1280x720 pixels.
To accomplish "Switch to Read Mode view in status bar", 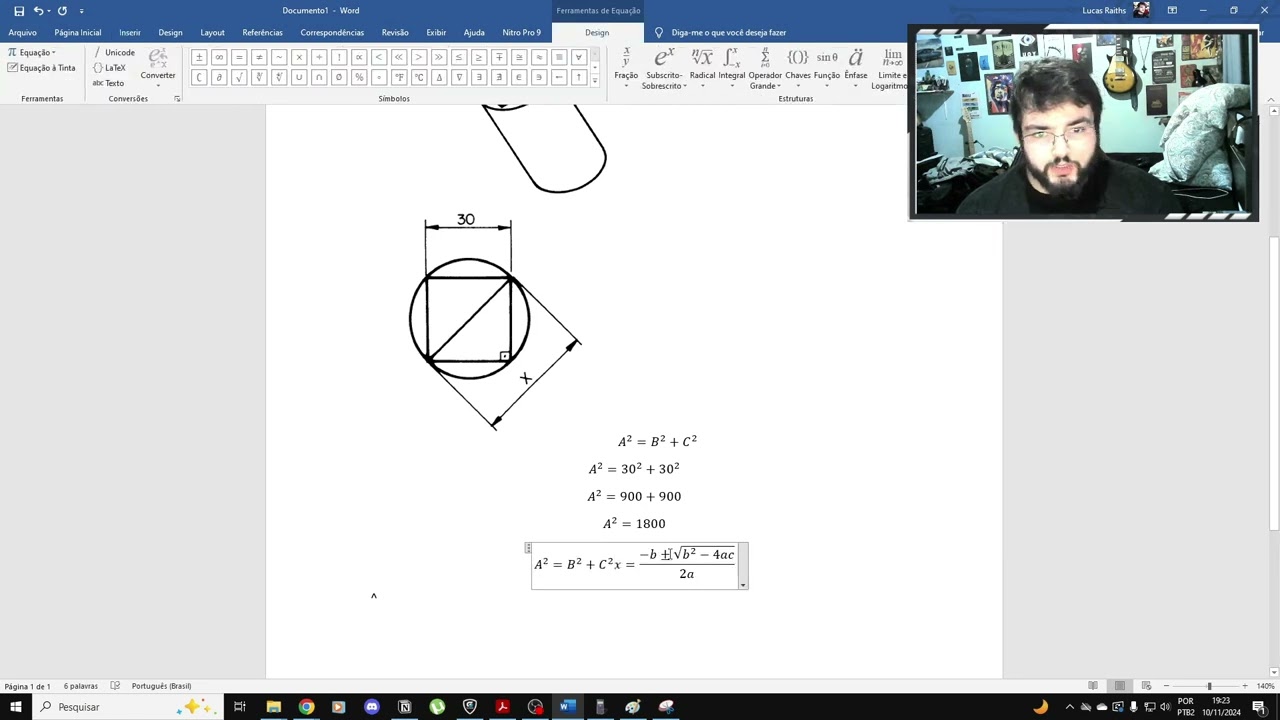I will pos(1093,686).
